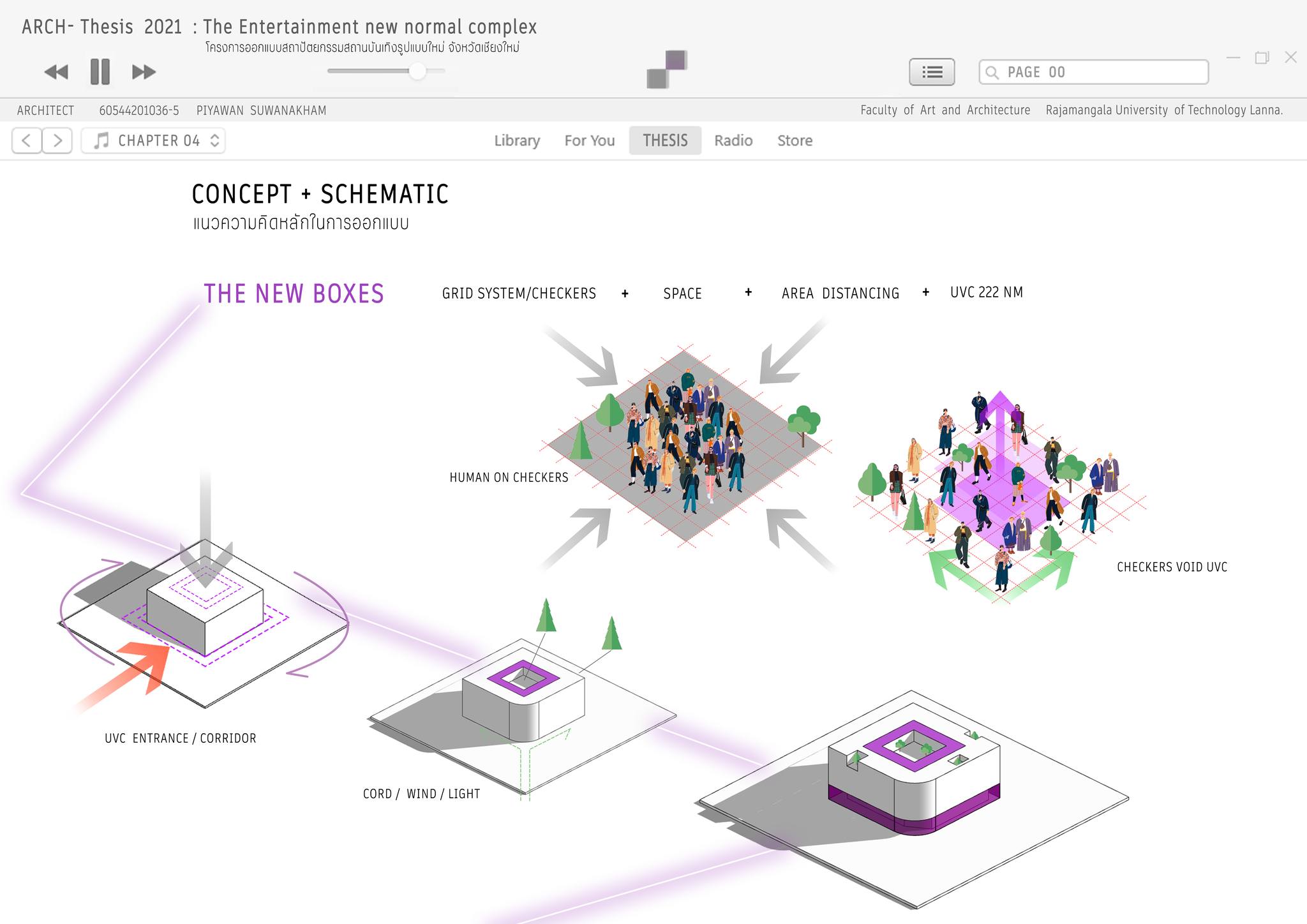Click the Faculty of Art and Architecture text

[x=945, y=110]
